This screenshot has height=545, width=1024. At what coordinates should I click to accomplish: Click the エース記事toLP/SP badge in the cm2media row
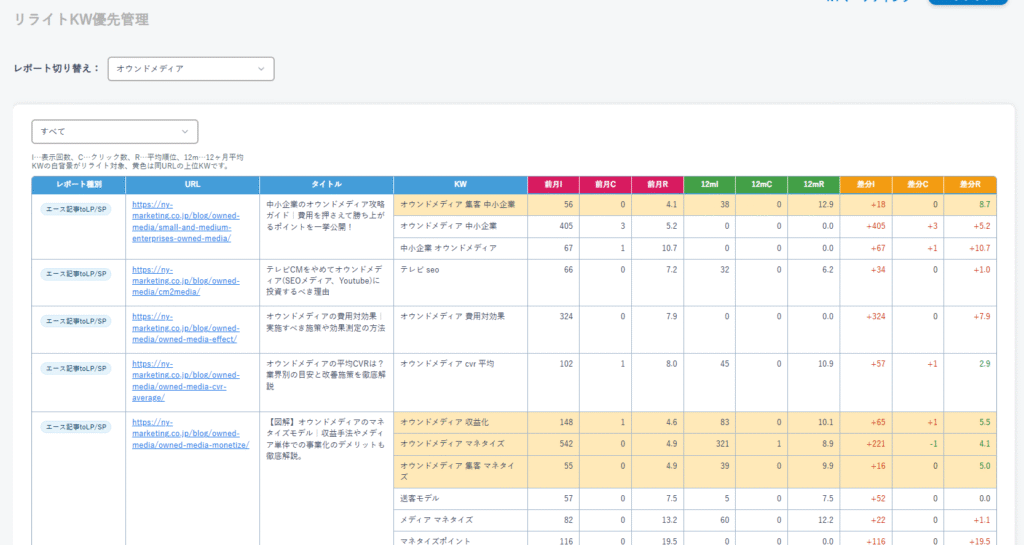76,274
